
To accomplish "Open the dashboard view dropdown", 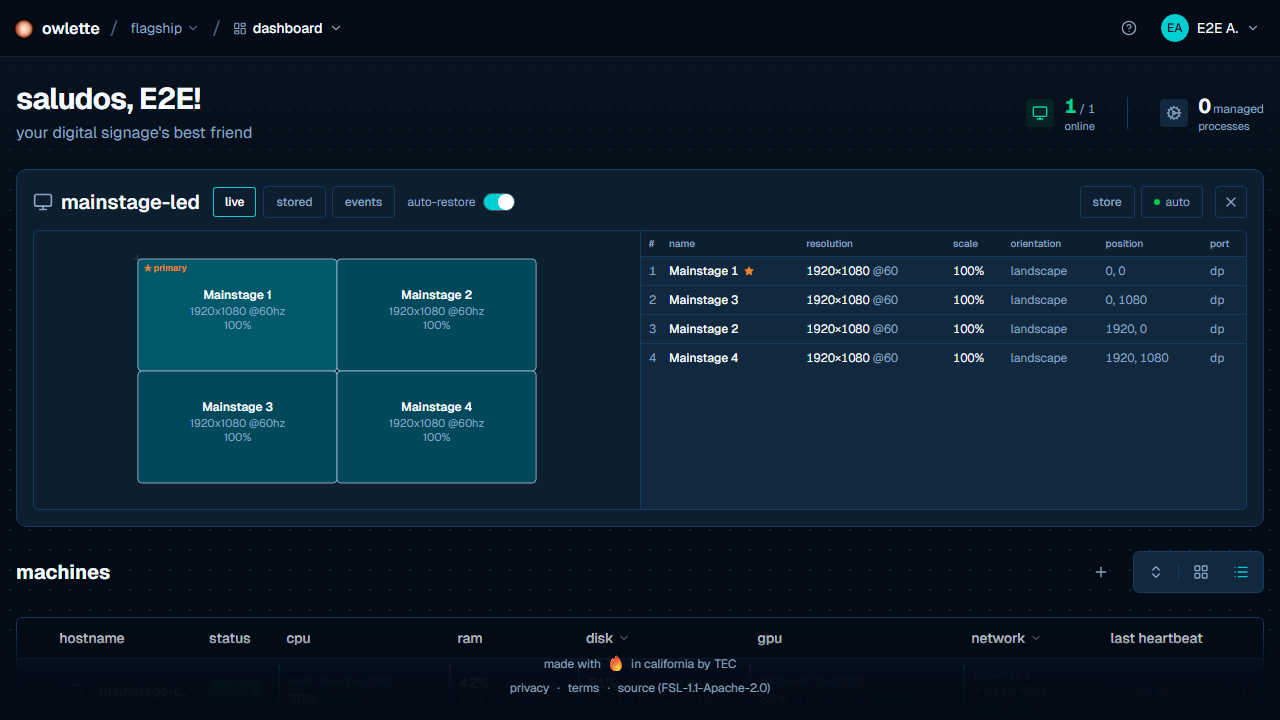I will click(x=287, y=28).
